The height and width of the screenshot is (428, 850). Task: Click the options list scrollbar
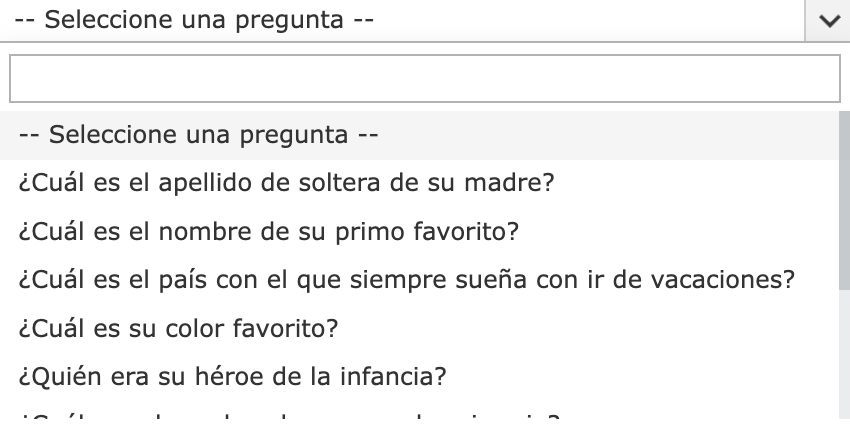click(844, 300)
